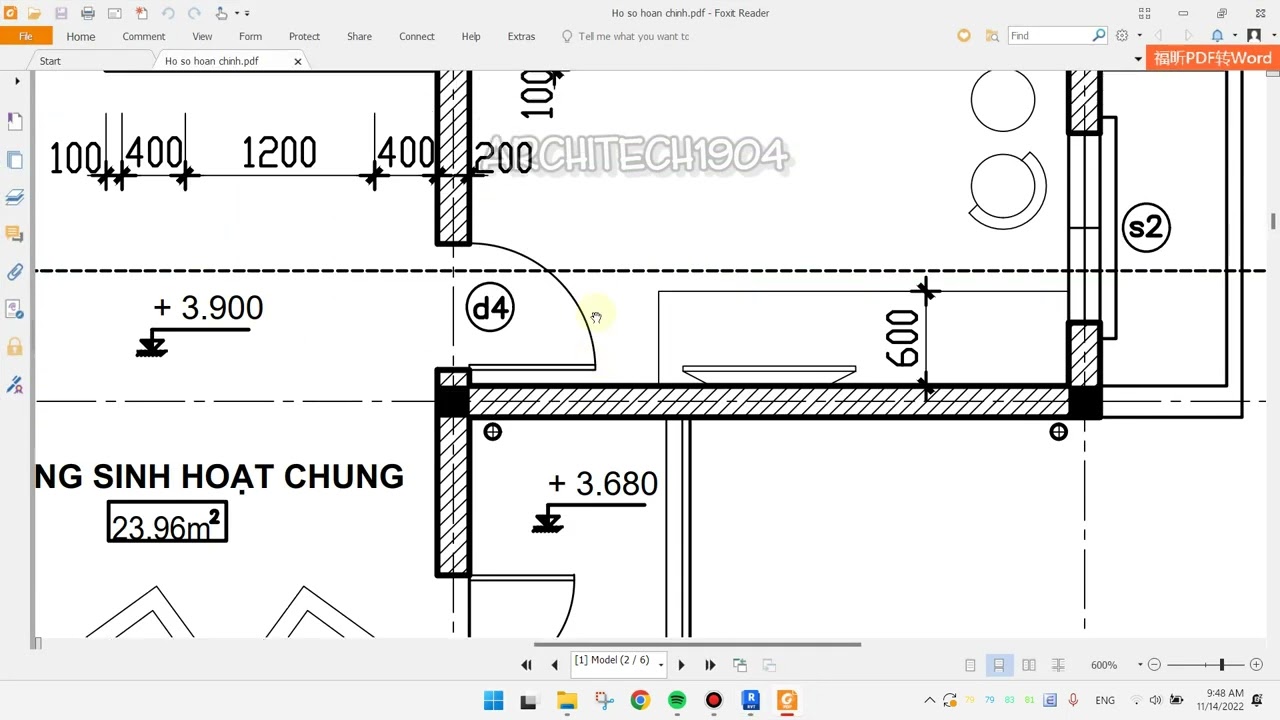
Task: Switch to the Home ribbon tab
Action: (81, 36)
